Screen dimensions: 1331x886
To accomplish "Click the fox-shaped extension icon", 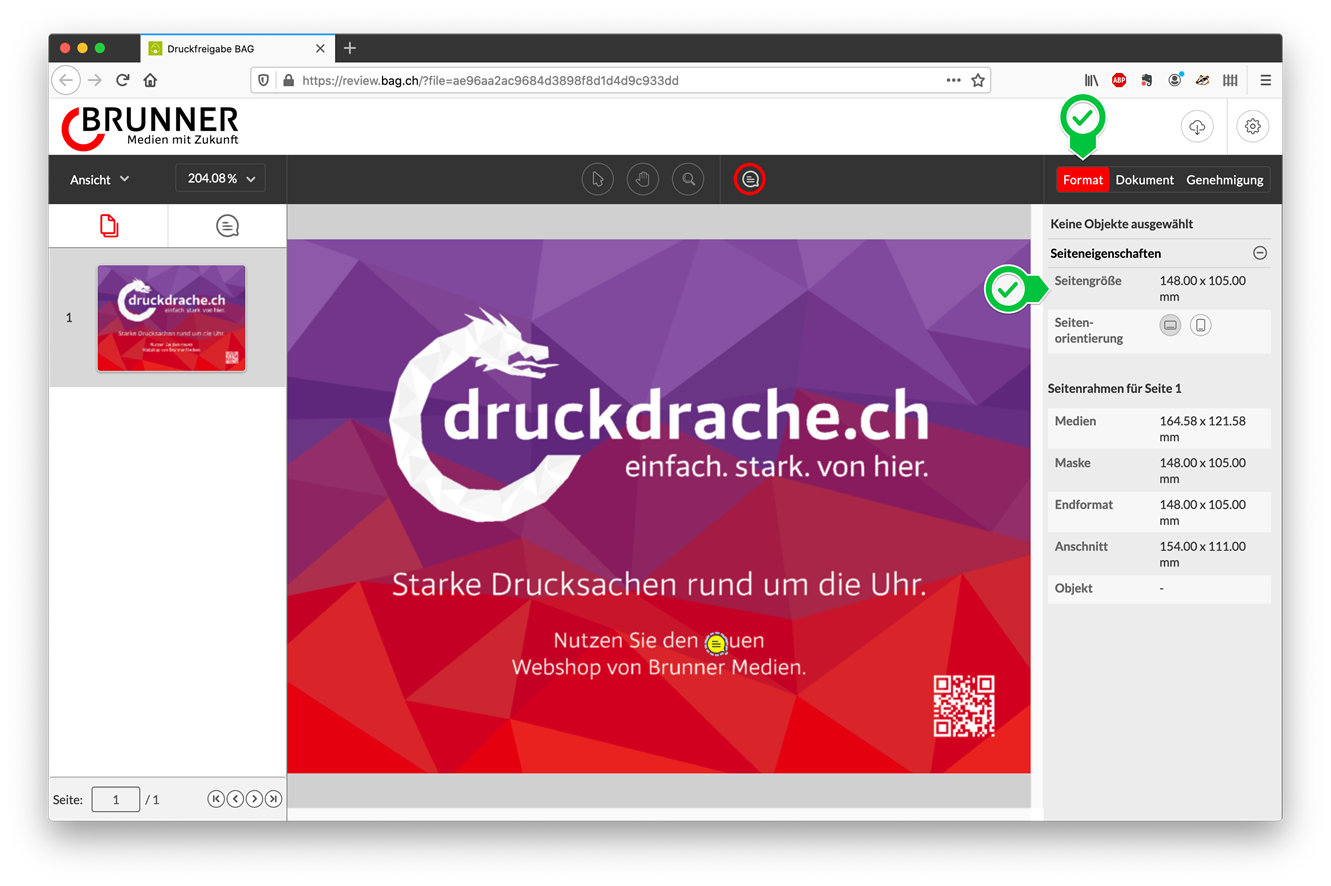I will coord(1203,80).
